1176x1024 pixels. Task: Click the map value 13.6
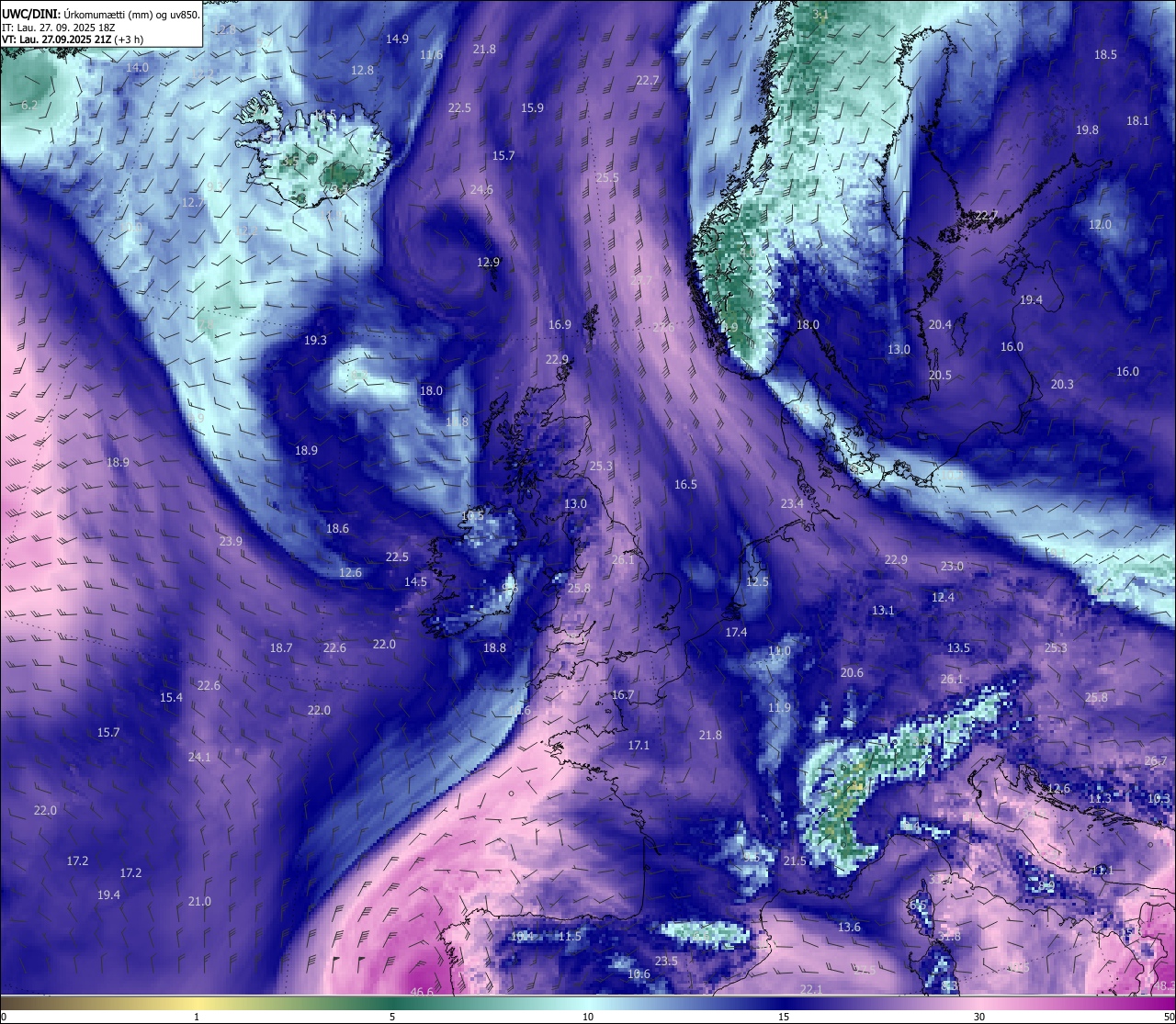(x=849, y=927)
